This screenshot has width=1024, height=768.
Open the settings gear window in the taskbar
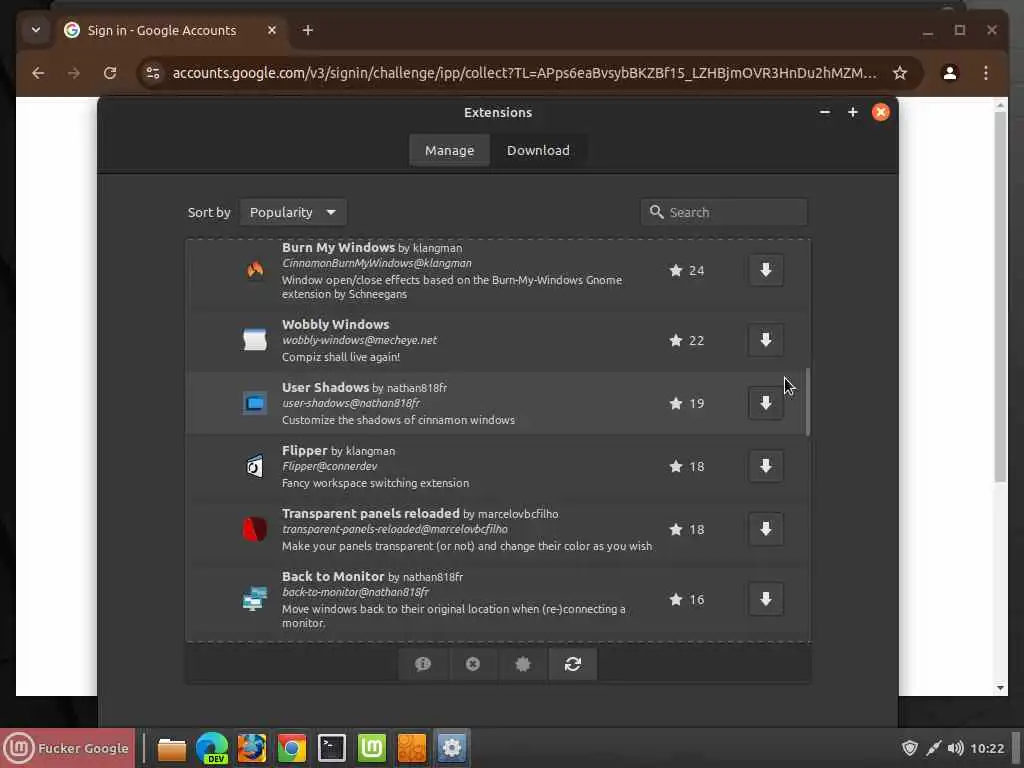click(x=451, y=748)
